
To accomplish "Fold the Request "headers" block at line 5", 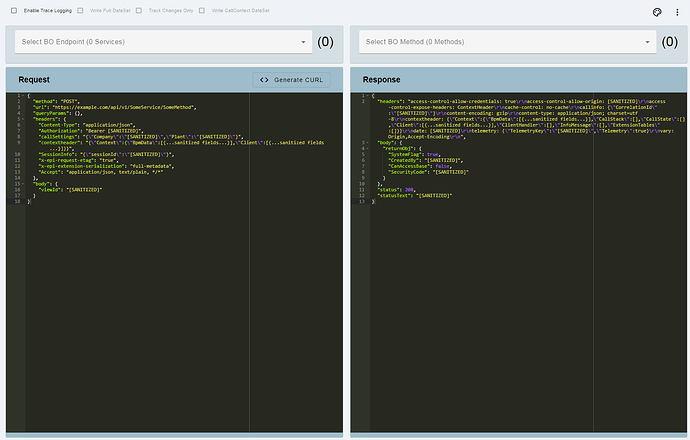I will tap(23, 119).
